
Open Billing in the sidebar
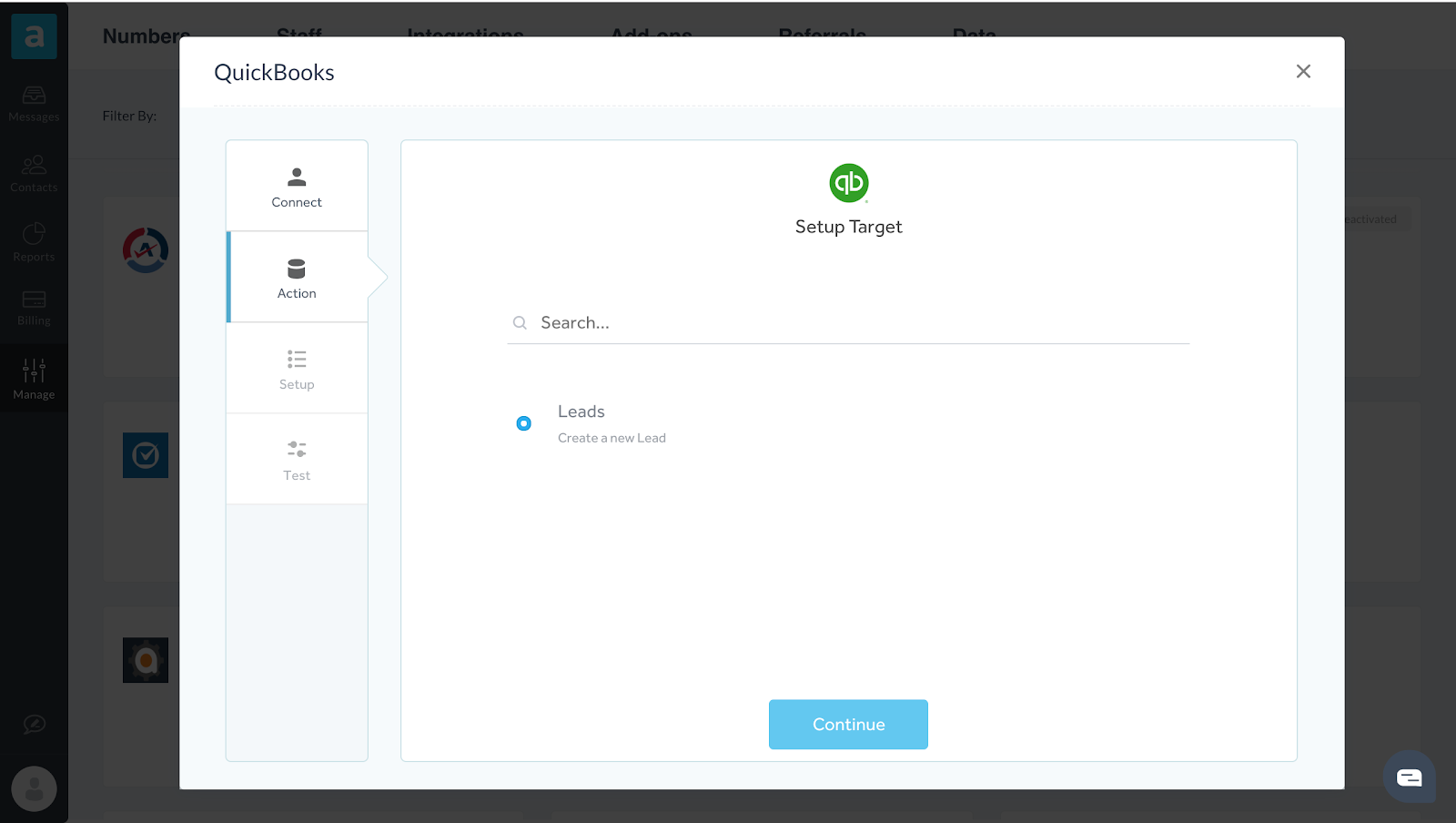34,308
